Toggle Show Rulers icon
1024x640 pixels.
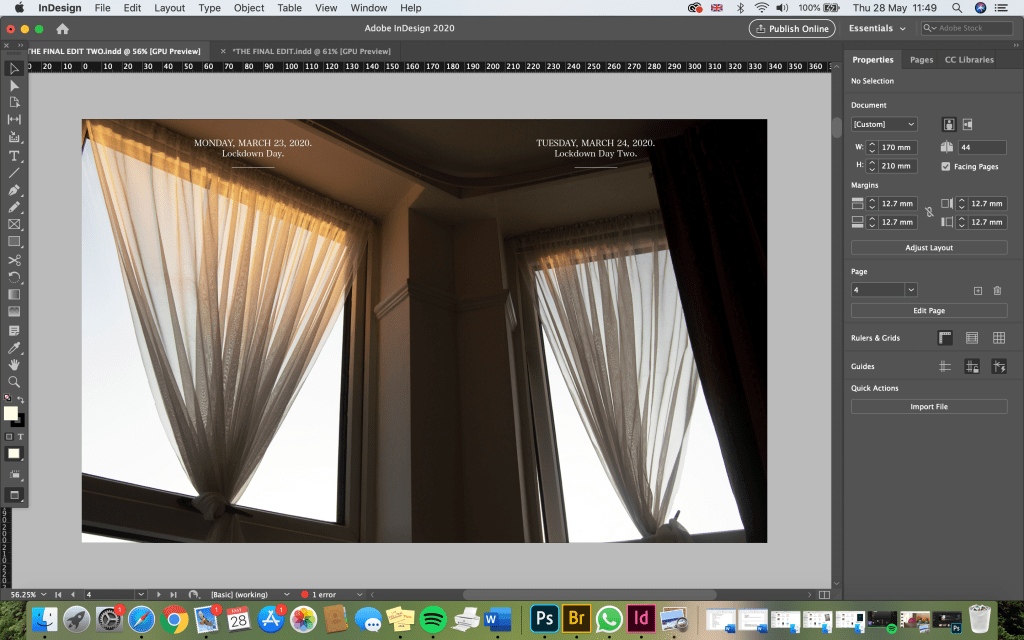(x=945, y=338)
